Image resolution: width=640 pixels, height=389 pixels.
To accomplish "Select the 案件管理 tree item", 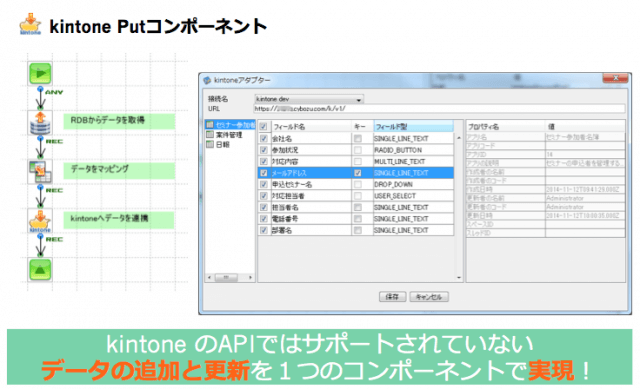I will [229, 135].
